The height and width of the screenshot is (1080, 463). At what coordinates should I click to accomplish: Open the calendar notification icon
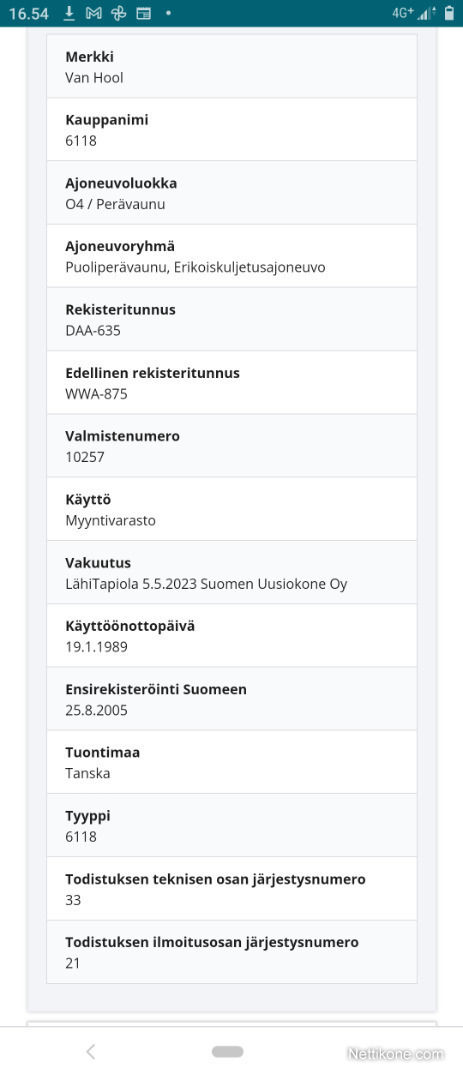coord(143,13)
